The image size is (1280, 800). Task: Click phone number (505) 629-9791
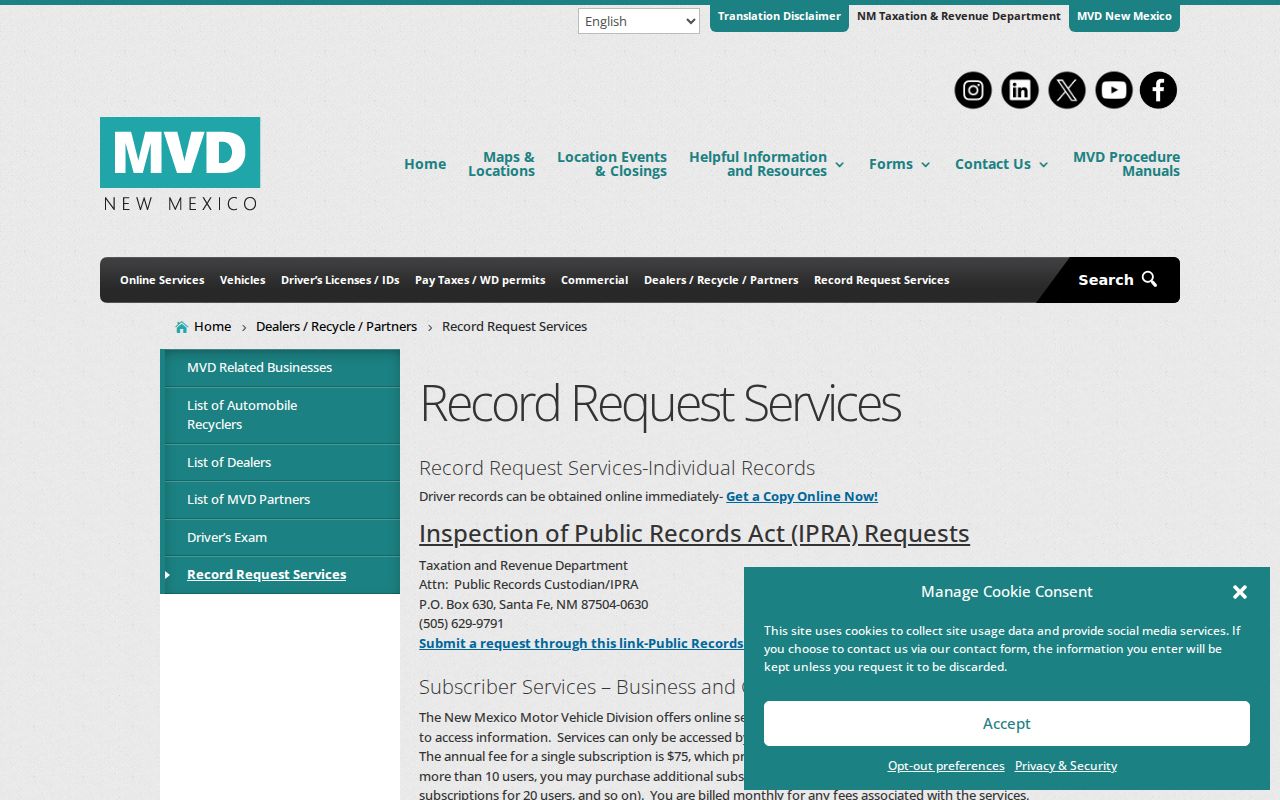[x=461, y=624]
